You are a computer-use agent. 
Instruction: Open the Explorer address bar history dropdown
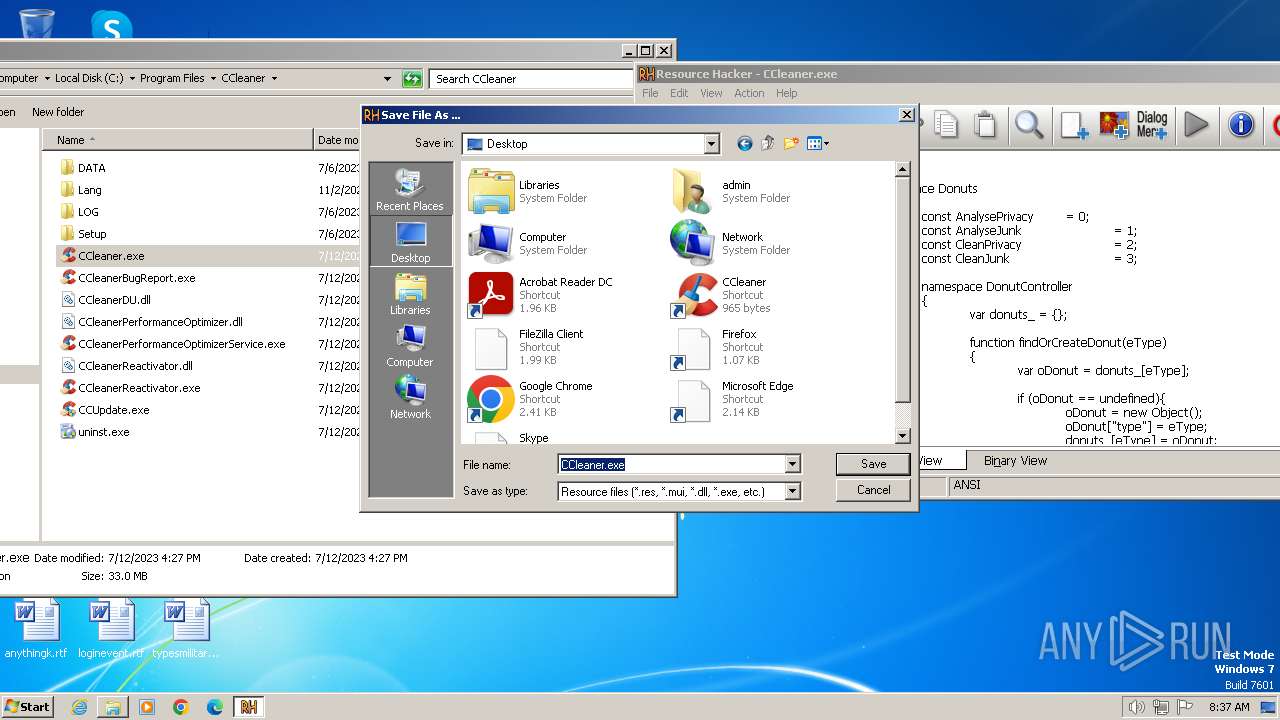387,78
